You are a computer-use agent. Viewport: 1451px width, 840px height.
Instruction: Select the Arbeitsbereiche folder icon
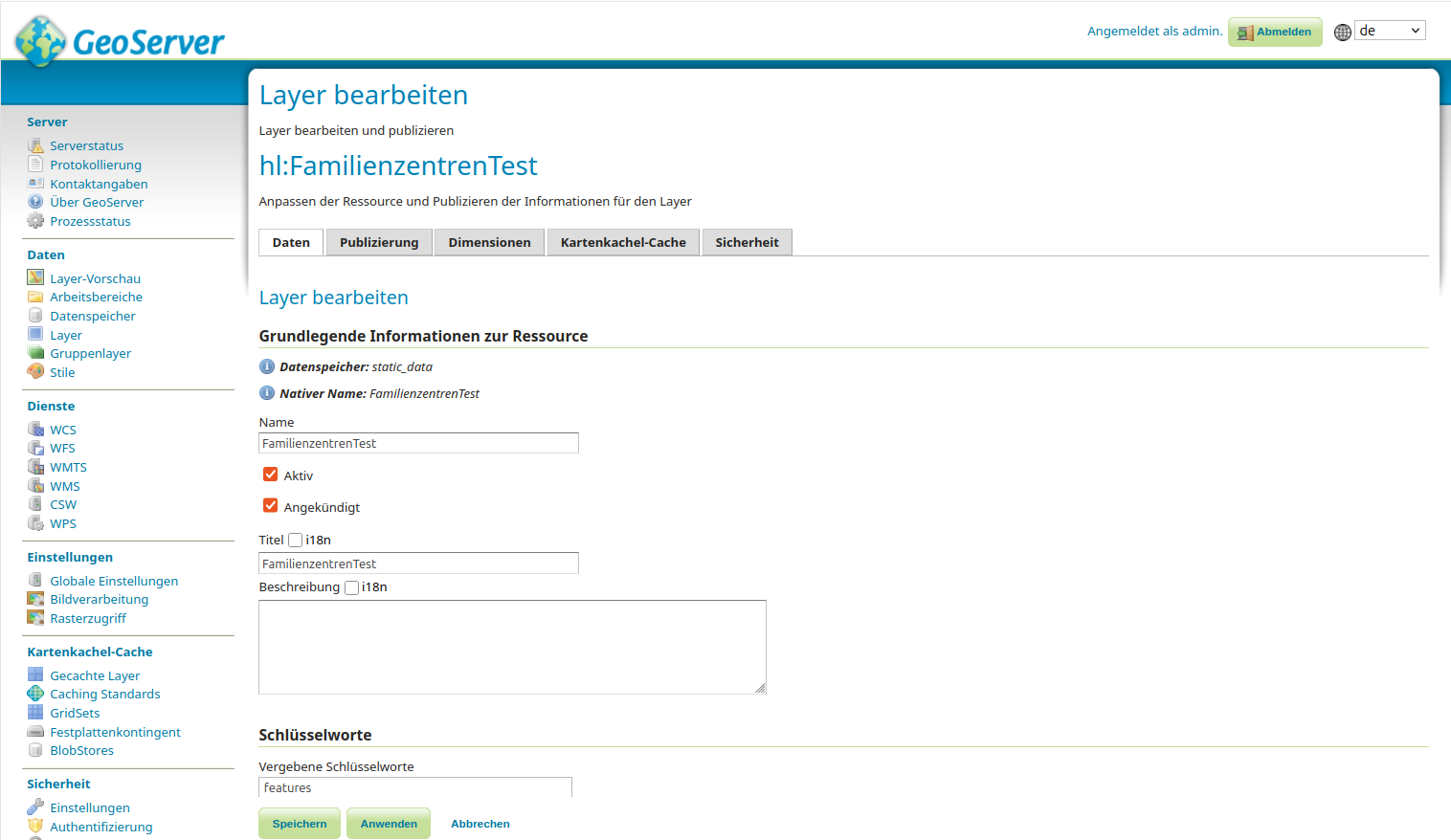click(x=36, y=297)
